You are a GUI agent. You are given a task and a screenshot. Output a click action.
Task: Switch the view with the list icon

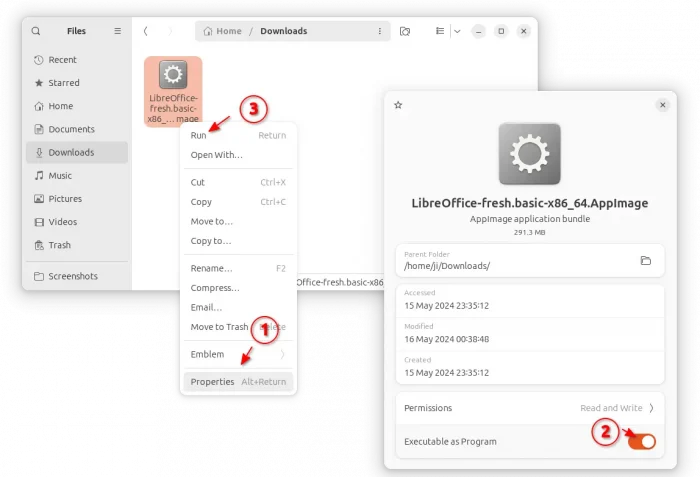439,31
